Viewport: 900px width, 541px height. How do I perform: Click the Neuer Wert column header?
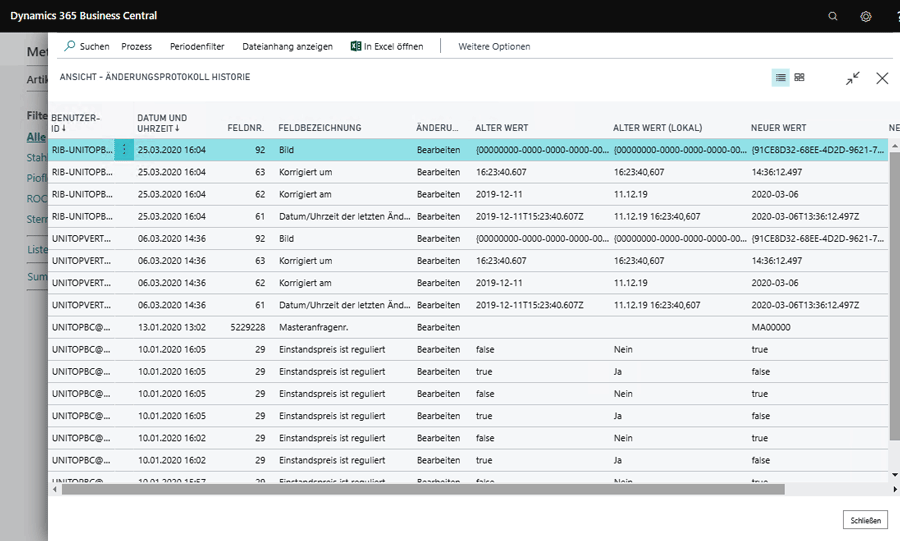pos(778,128)
